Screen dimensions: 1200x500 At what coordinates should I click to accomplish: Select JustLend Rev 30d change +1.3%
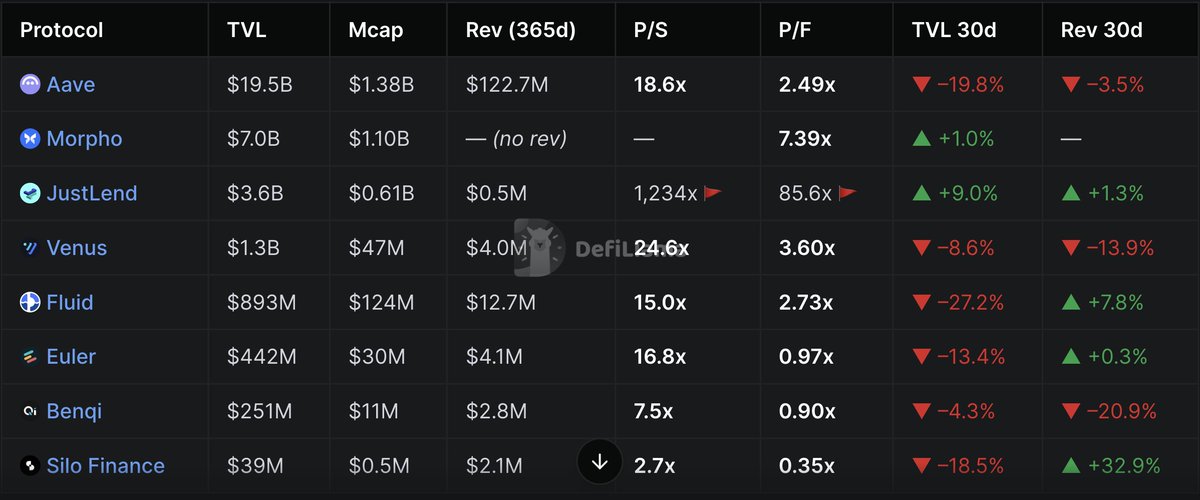click(x=1102, y=194)
